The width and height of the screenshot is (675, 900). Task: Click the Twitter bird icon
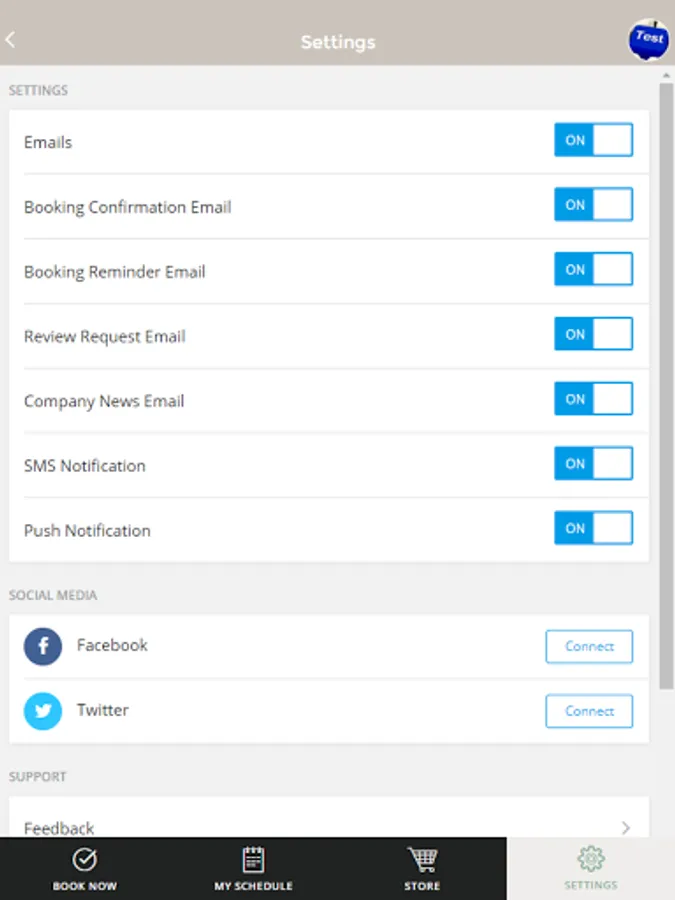click(43, 711)
